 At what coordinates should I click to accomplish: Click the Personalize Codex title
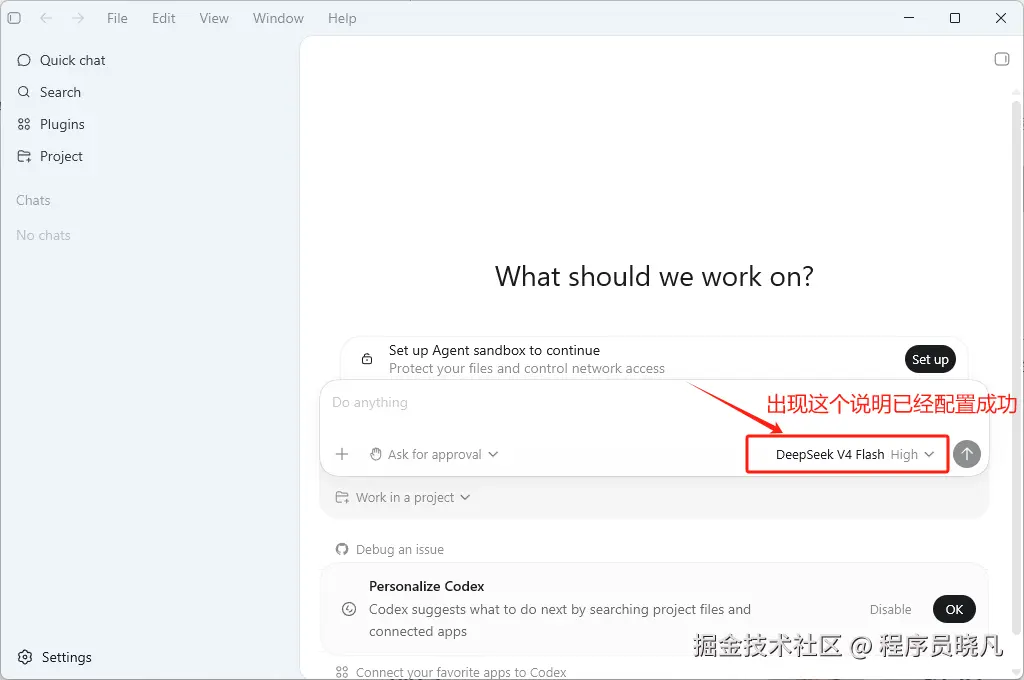(426, 586)
